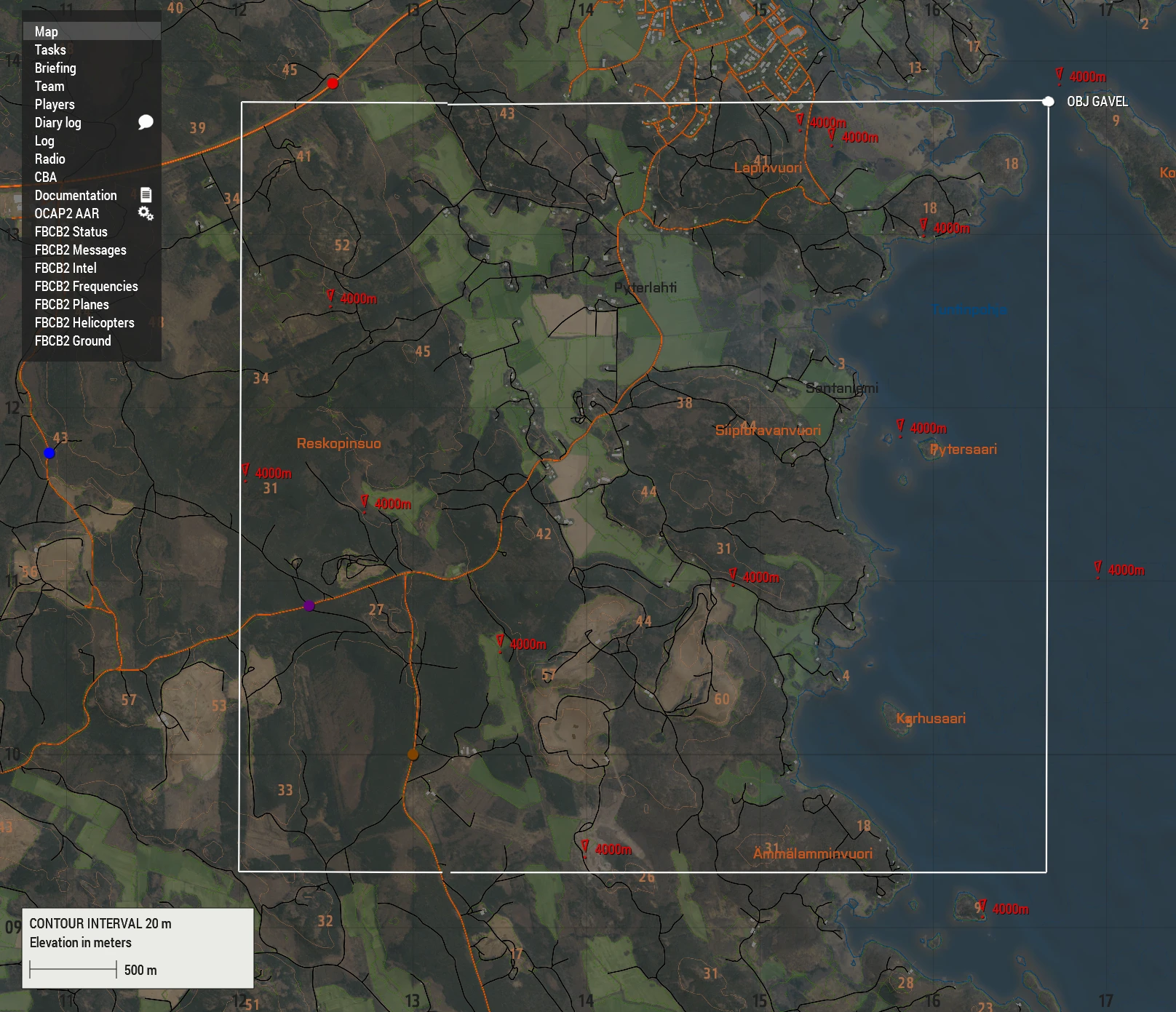Screen dimensions: 1176x1012
Task: Click the document icon next to Documentation
Action: pyautogui.click(x=146, y=195)
